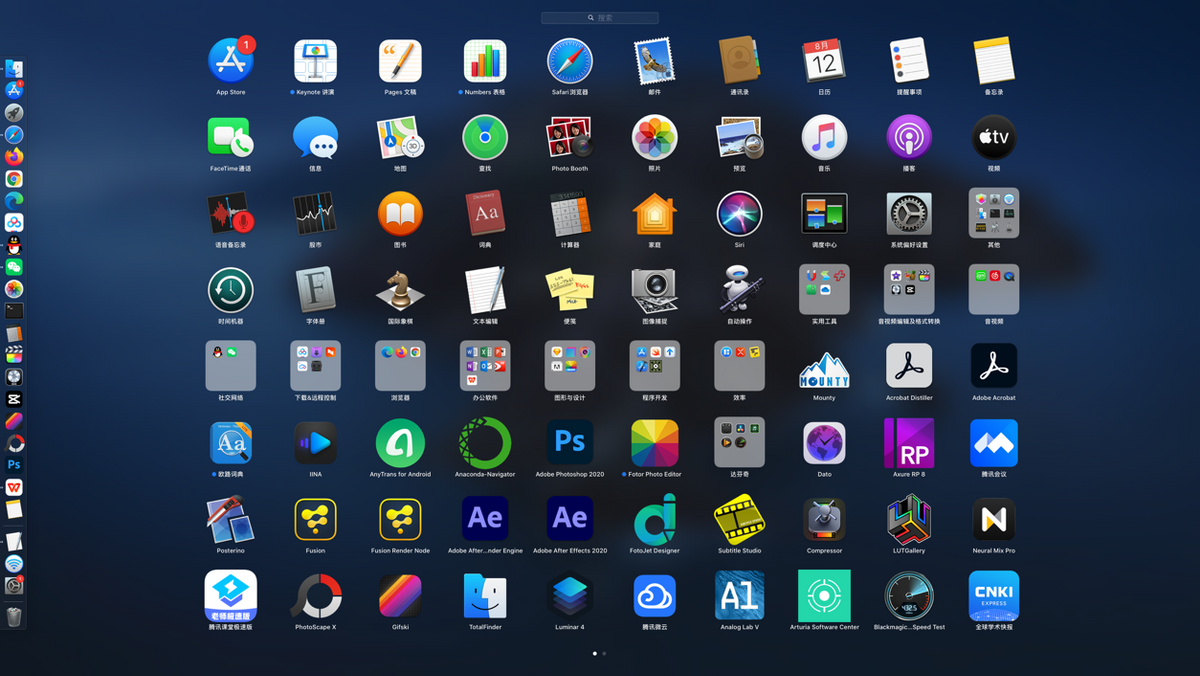Open 通讯录 Contacts app
Screen dimensions: 1200x676
(x=739, y=60)
